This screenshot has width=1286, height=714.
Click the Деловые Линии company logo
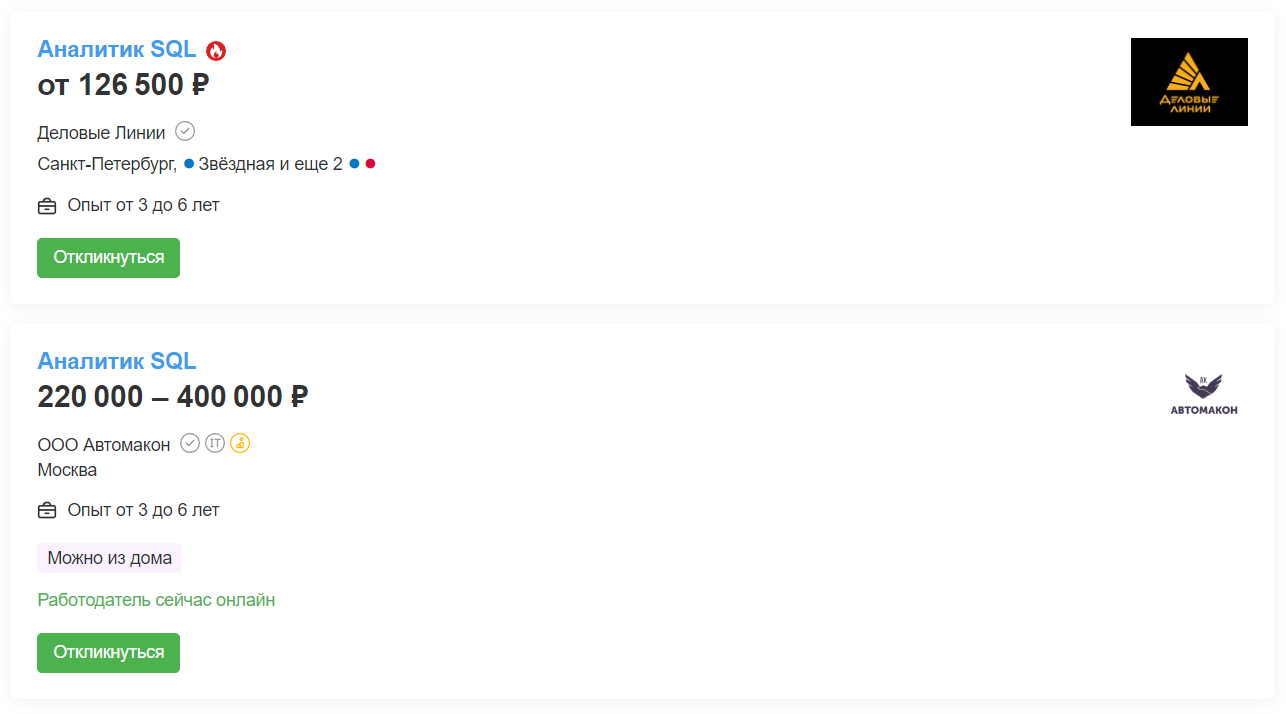click(1189, 82)
